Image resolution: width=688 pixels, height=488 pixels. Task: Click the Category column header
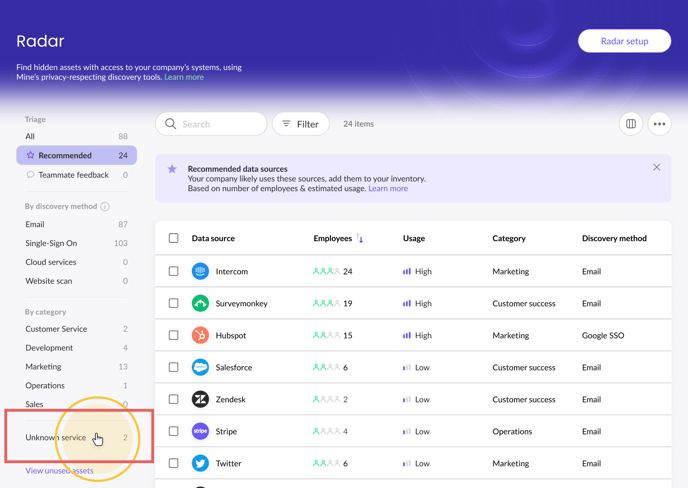(509, 238)
